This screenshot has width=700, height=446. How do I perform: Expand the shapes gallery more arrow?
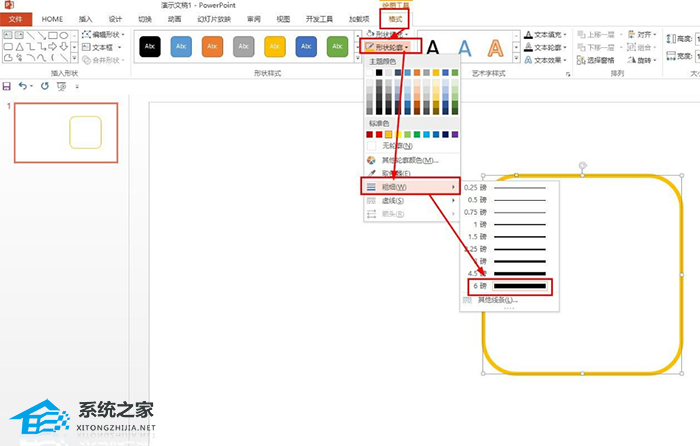tap(75, 58)
